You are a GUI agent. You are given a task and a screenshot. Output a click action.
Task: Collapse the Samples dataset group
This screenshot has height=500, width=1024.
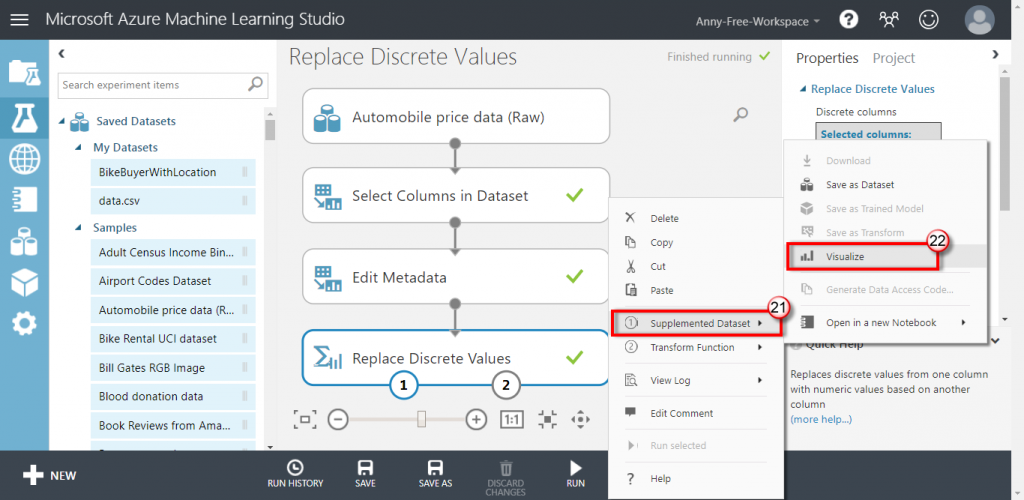click(x=81, y=228)
